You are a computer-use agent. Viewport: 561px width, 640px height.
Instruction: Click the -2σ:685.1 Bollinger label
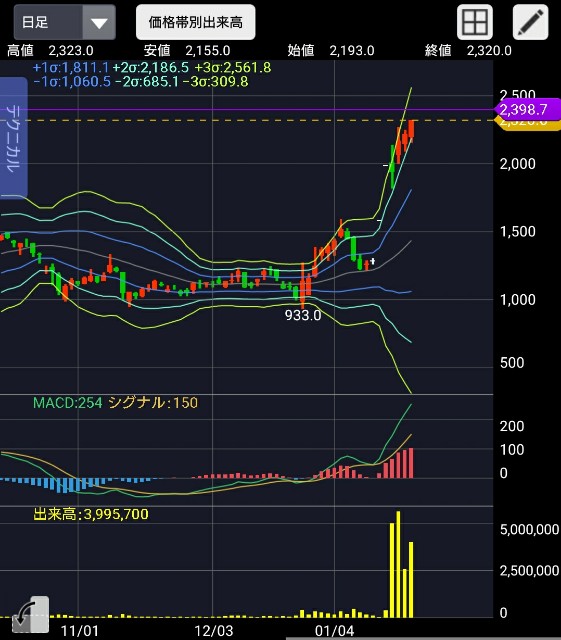click(x=147, y=82)
